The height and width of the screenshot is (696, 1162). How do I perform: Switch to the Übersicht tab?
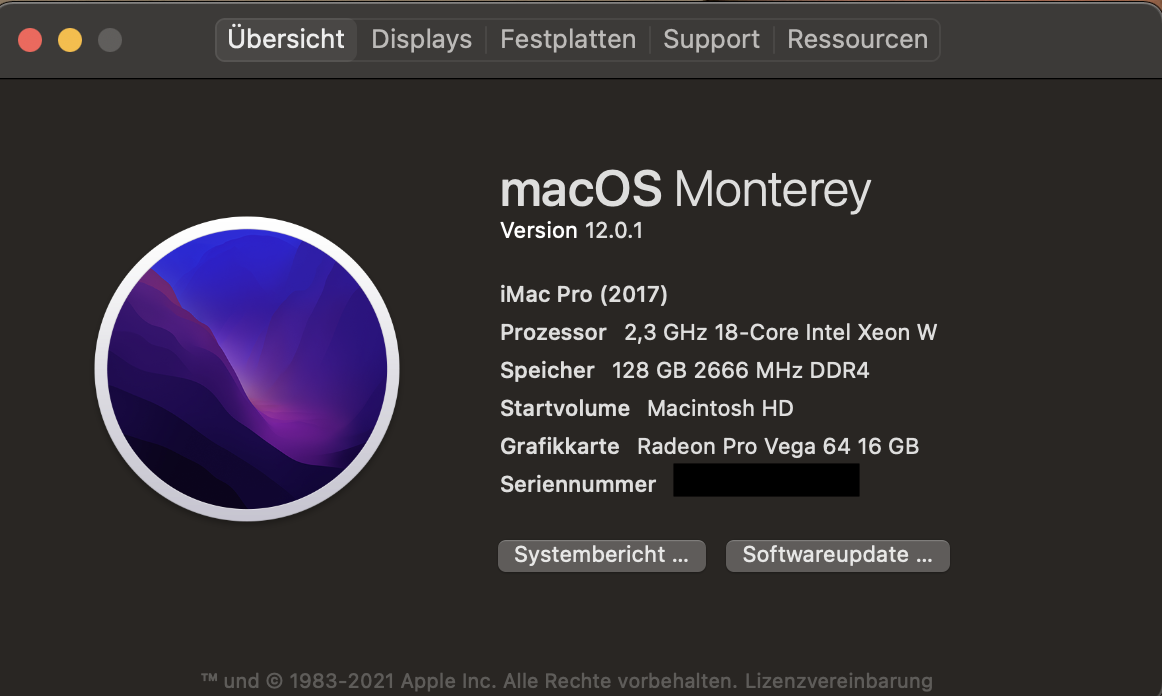tap(286, 40)
